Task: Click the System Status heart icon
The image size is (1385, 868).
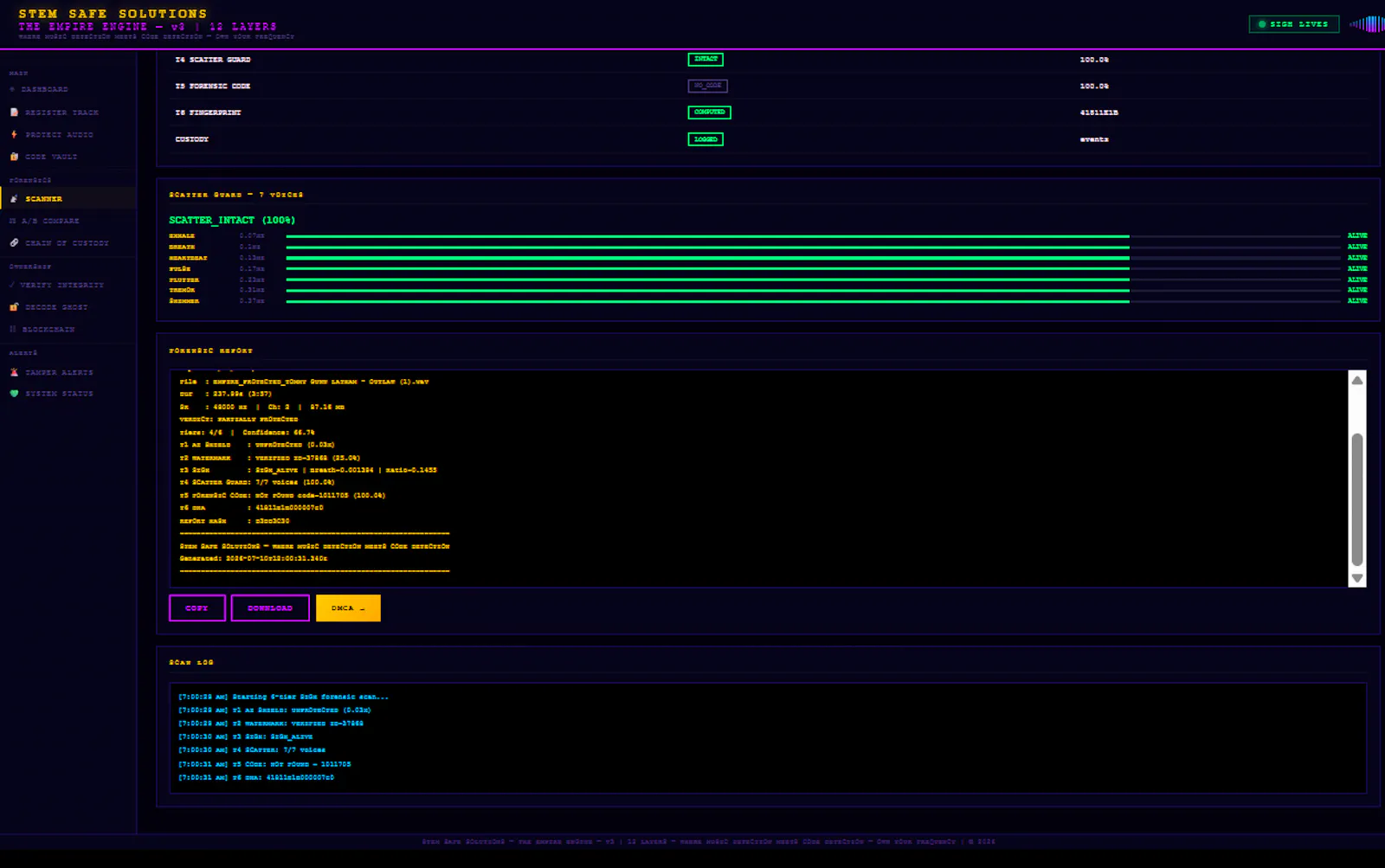Action: point(14,393)
